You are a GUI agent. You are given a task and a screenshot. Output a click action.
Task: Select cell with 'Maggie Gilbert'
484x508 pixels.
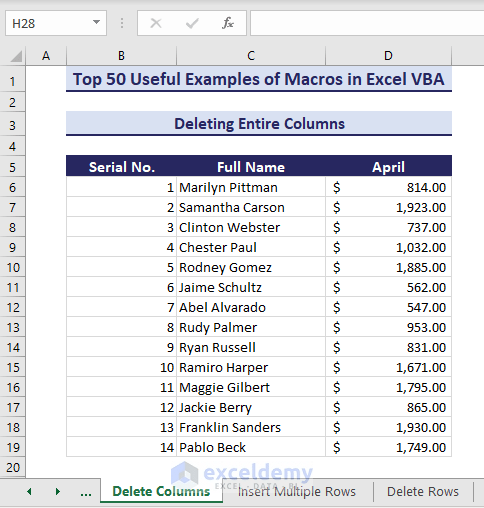[x=251, y=387]
